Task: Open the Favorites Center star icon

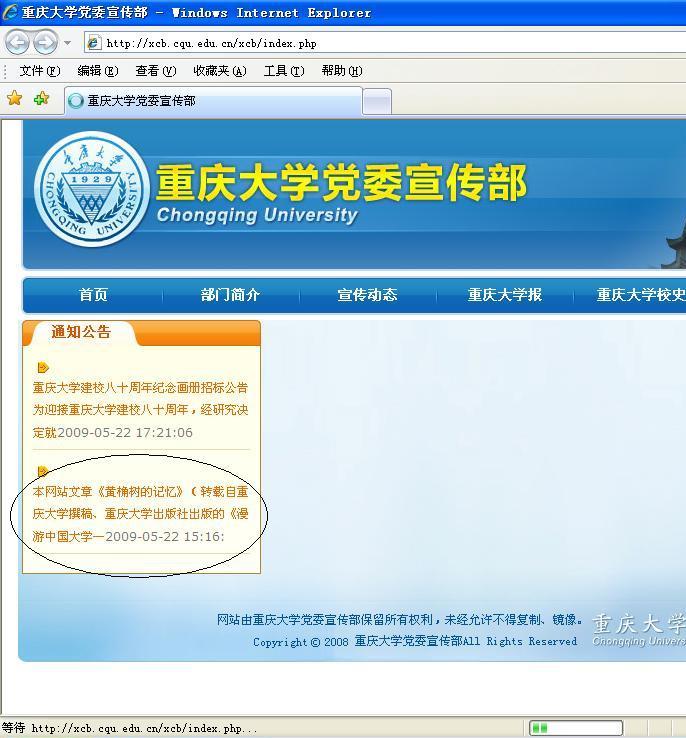Action: coord(15,98)
